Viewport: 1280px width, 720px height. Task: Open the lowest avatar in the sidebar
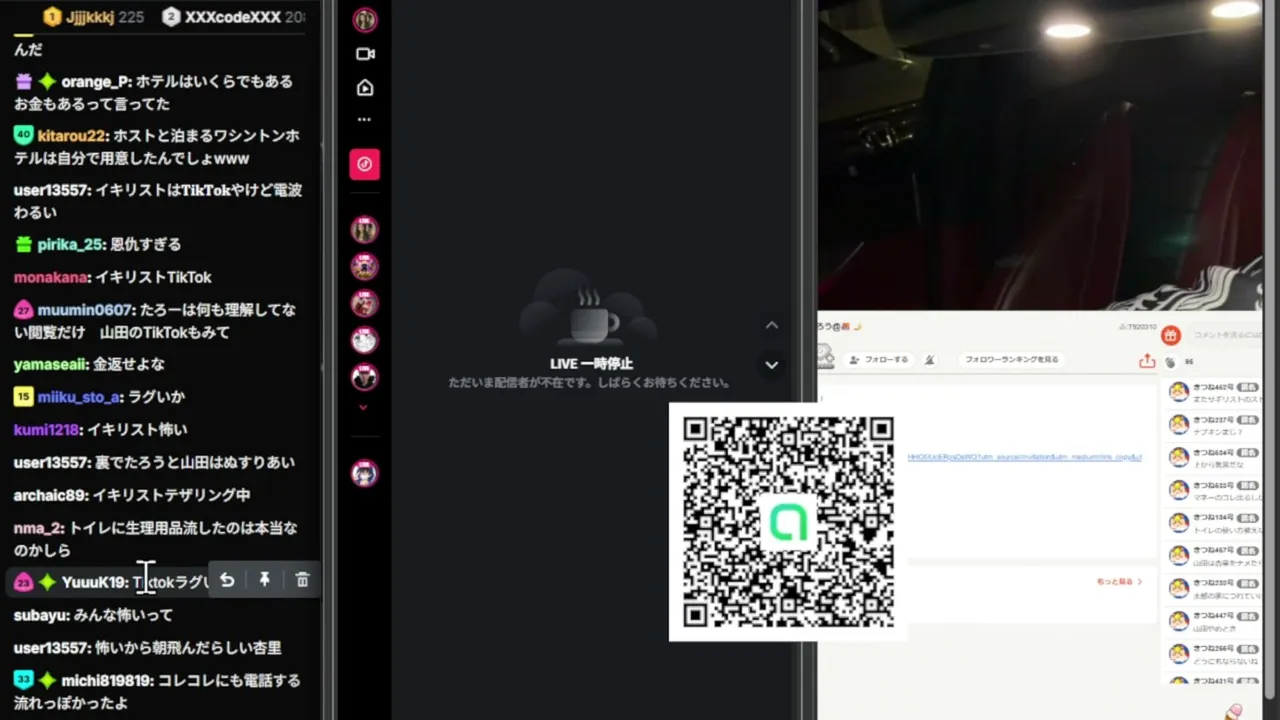click(x=365, y=473)
